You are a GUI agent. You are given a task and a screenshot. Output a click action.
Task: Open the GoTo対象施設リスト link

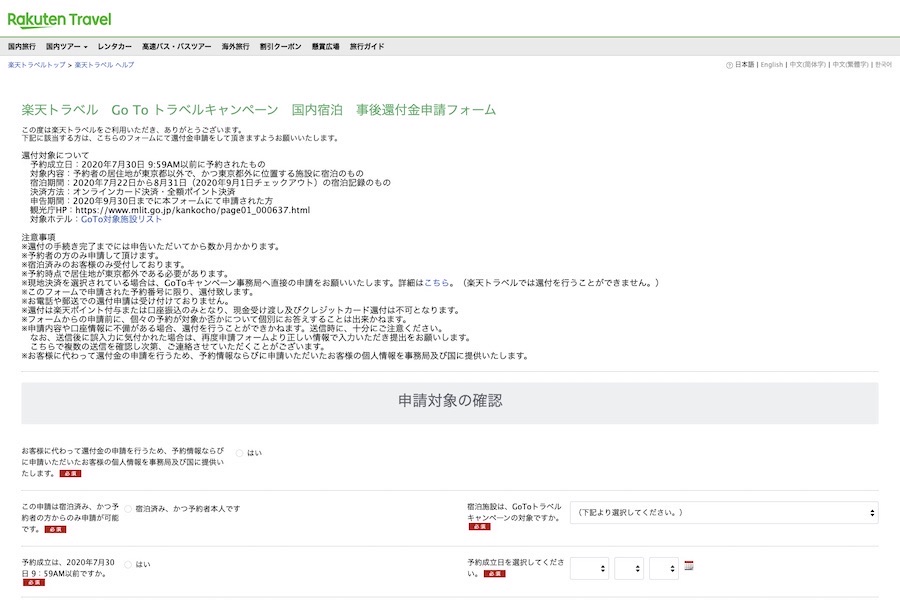(x=121, y=219)
